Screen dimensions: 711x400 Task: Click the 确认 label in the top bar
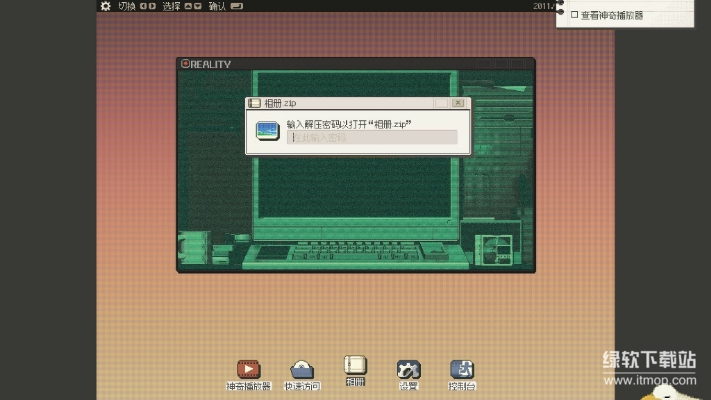pyautogui.click(x=217, y=6)
